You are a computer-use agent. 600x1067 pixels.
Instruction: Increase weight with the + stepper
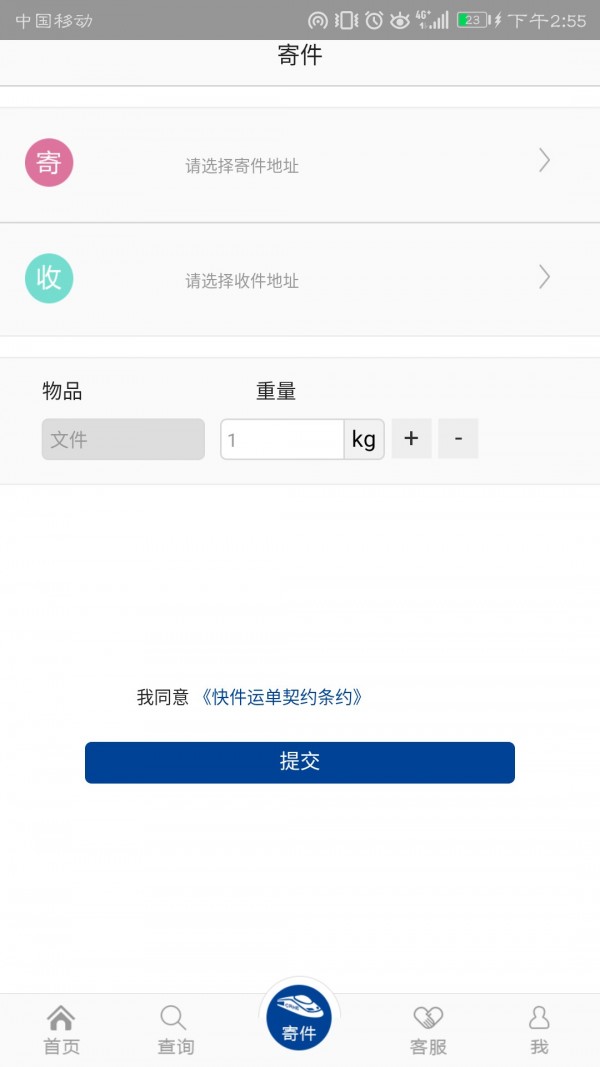411,439
